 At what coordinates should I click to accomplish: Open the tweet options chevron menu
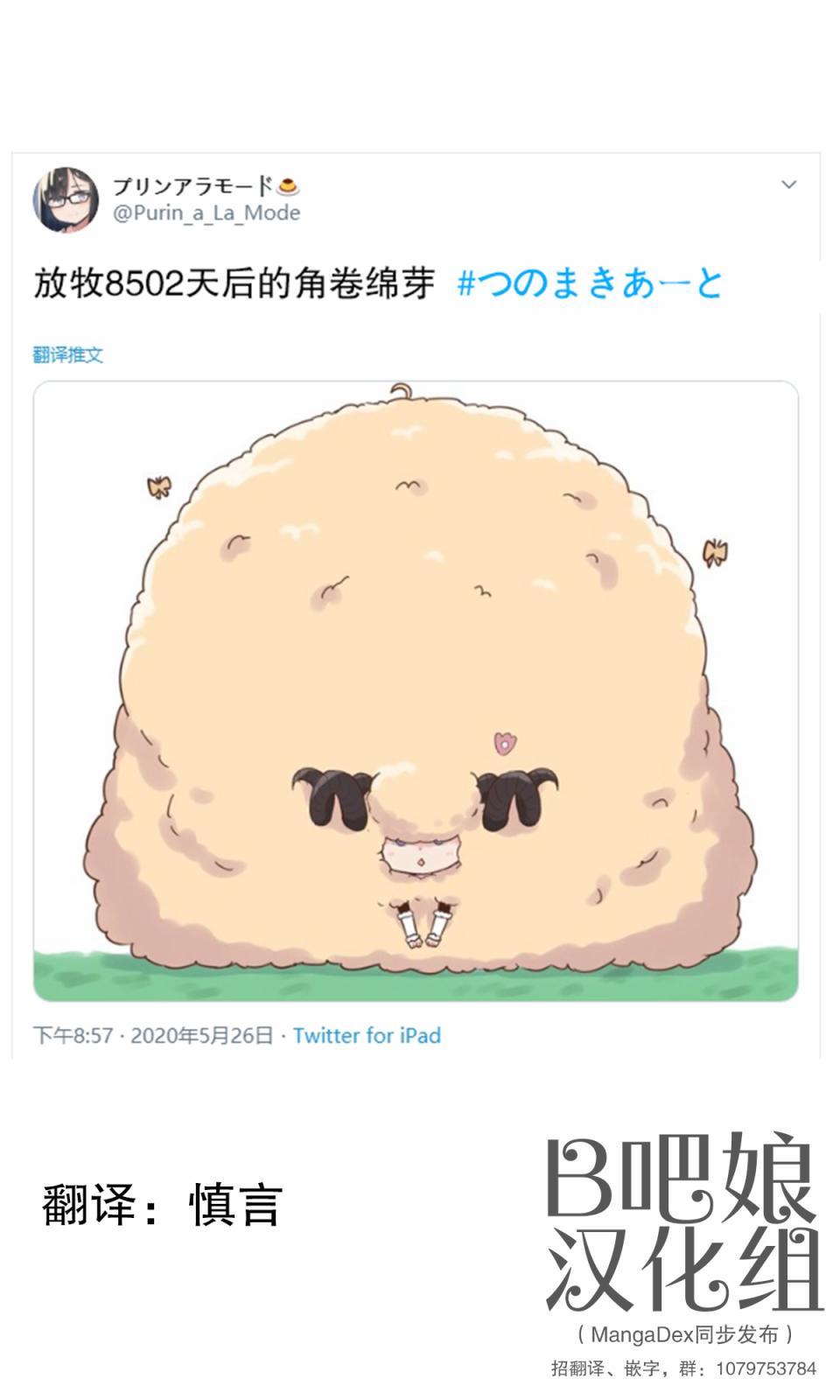tap(788, 185)
